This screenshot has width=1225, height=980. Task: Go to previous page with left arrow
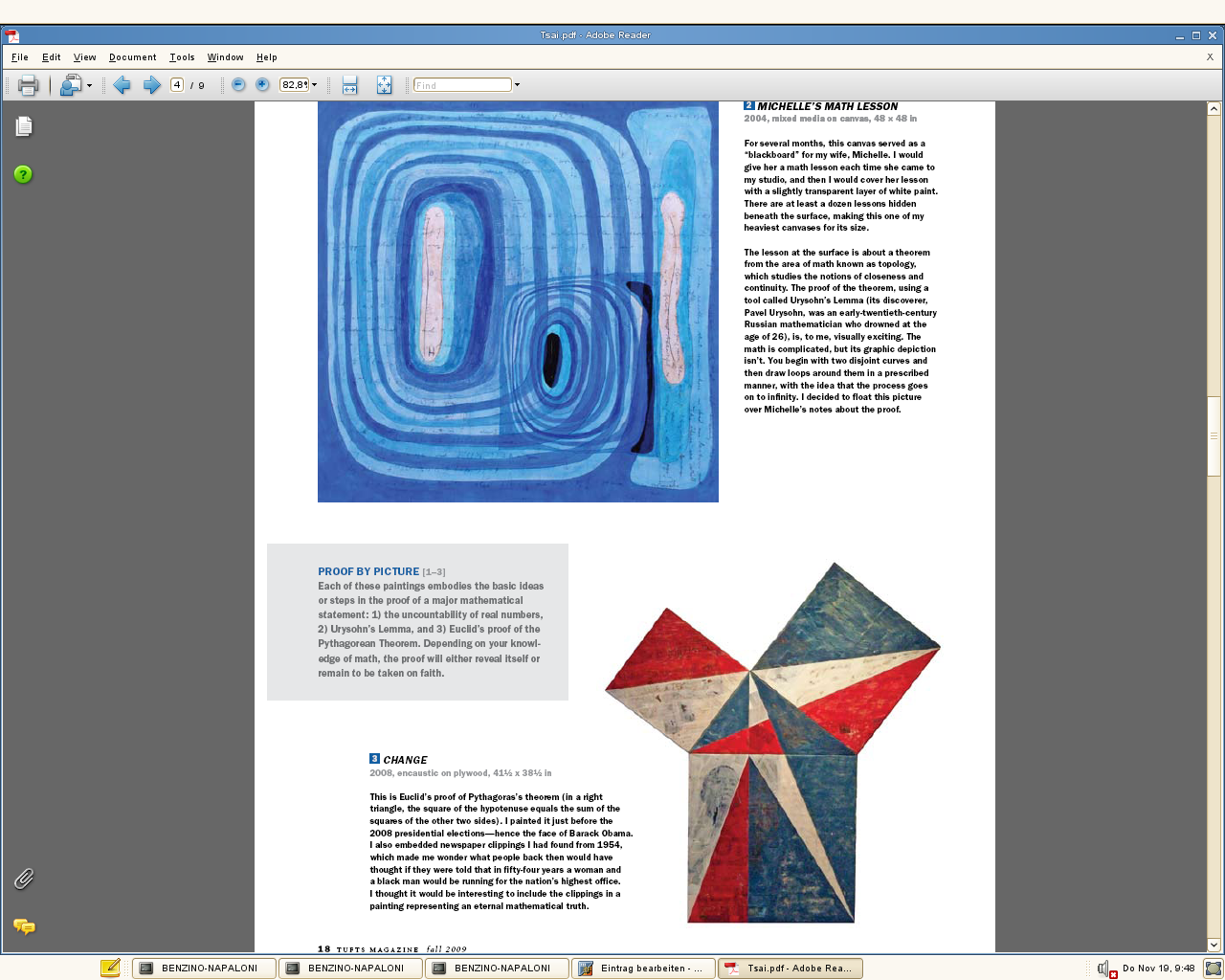pyautogui.click(x=122, y=85)
